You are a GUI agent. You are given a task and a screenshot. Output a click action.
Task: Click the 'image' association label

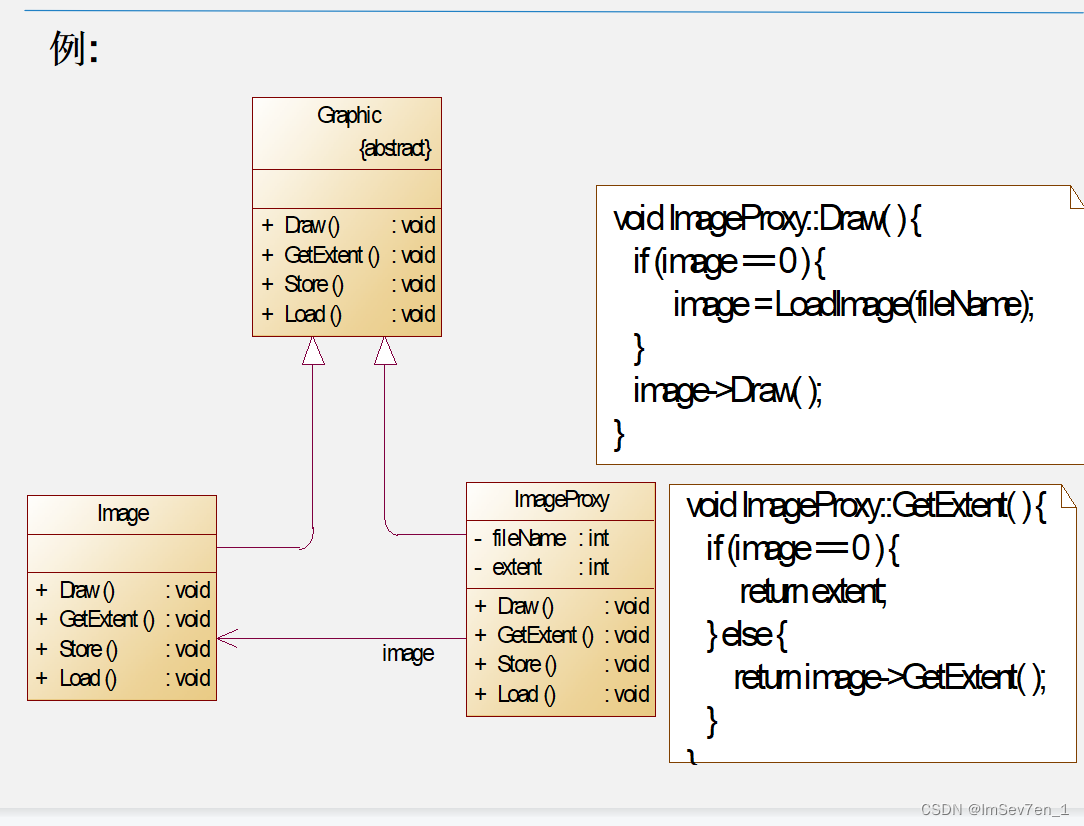coord(408,654)
